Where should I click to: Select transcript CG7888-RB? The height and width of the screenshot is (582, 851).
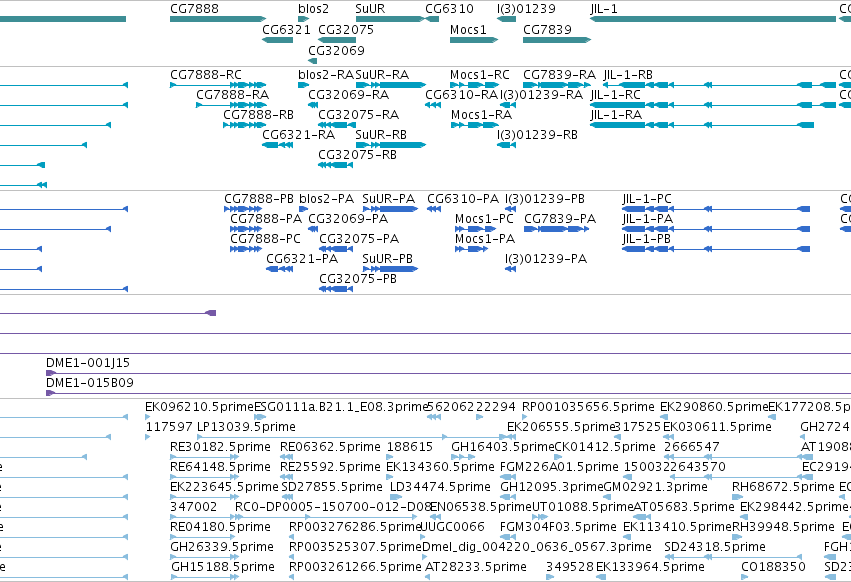[258, 115]
